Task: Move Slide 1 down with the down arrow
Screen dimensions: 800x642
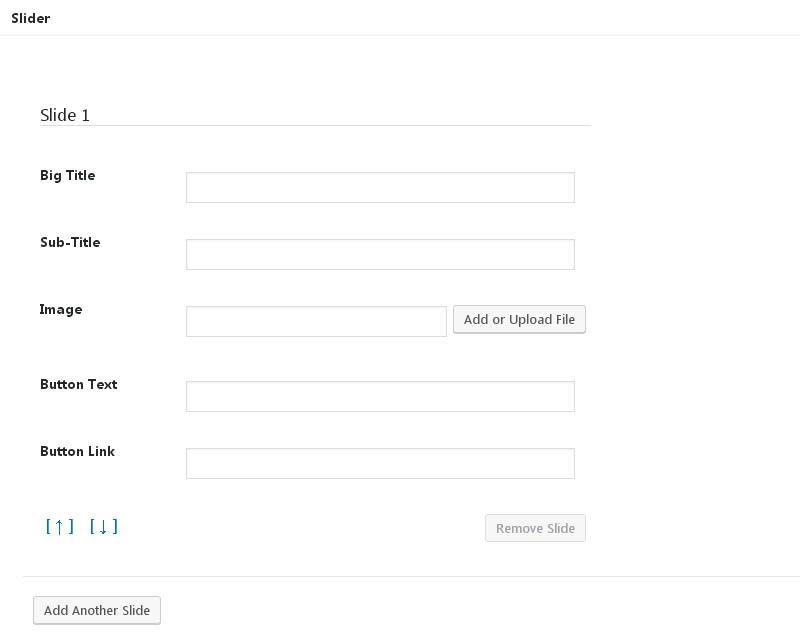Action: click(104, 526)
